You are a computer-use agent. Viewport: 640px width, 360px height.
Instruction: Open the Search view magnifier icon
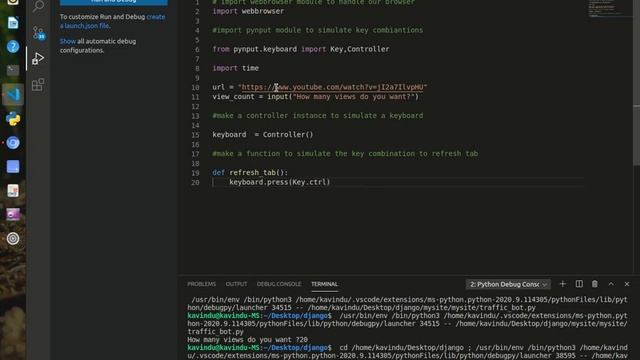coord(38,6)
